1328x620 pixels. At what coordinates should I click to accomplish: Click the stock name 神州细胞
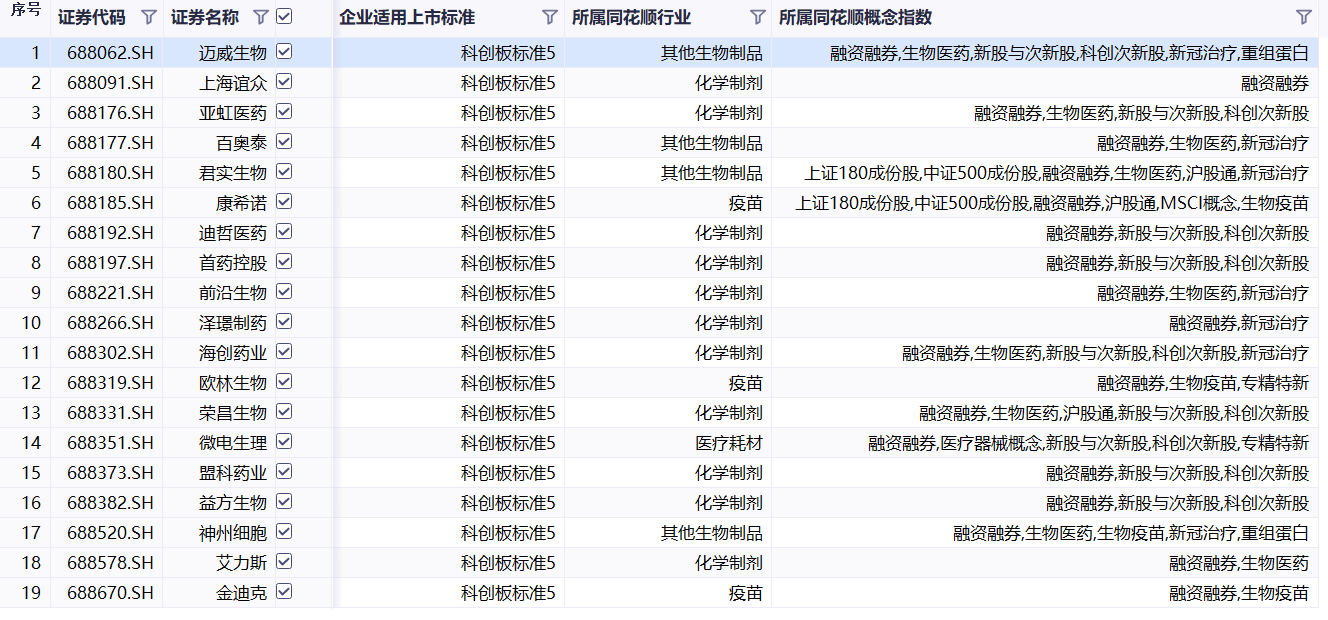(233, 533)
